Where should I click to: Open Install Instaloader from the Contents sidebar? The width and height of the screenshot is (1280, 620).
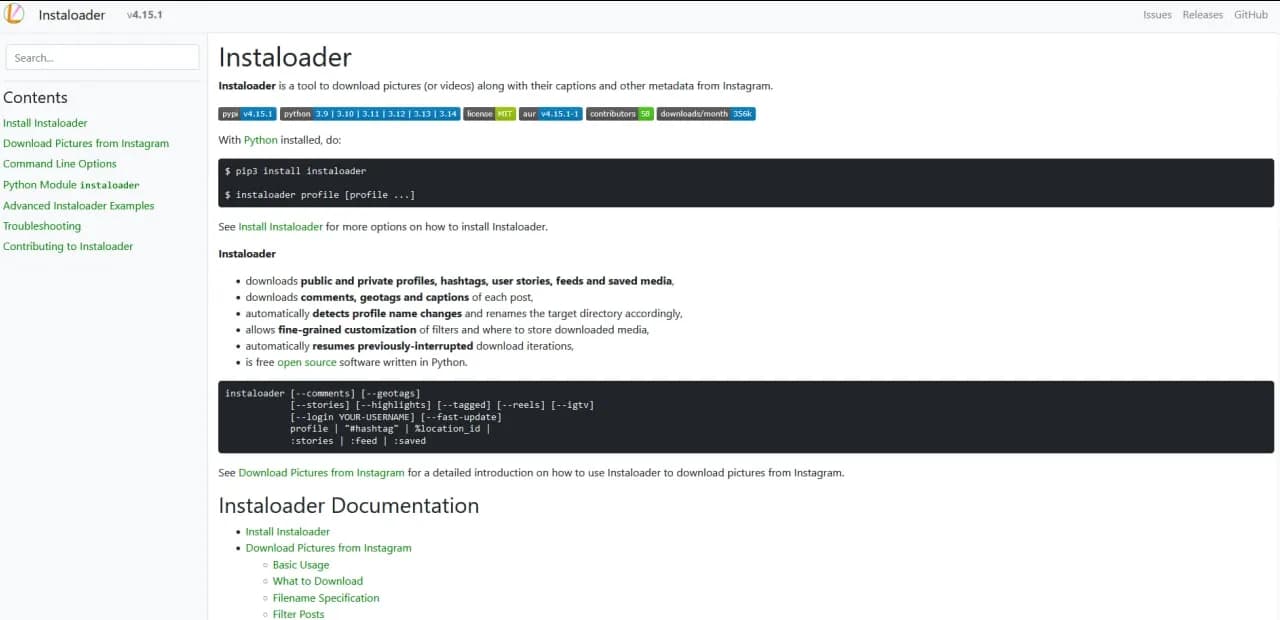point(45,122)
